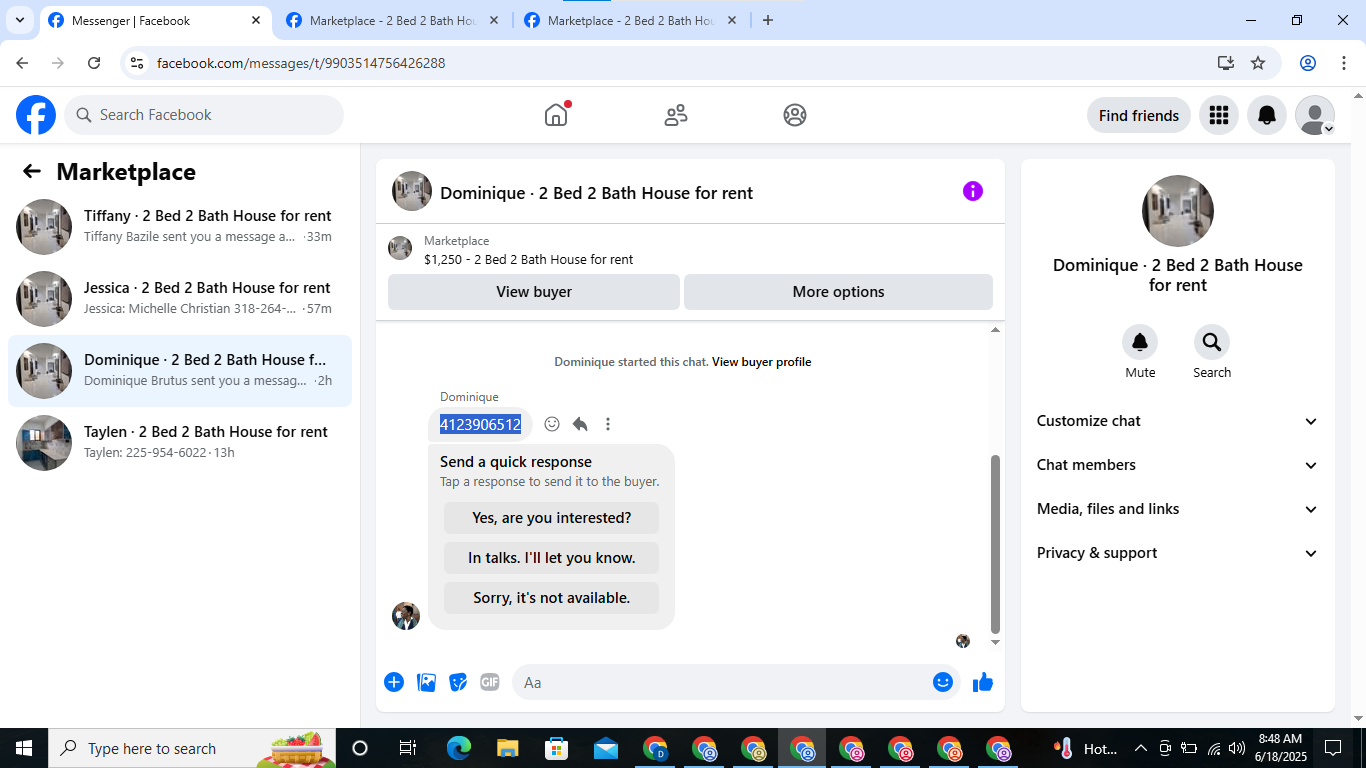Viewport: 1366px width, 768px height.
Task: Expand Privacy & support section
Action: coord(1178,553)
